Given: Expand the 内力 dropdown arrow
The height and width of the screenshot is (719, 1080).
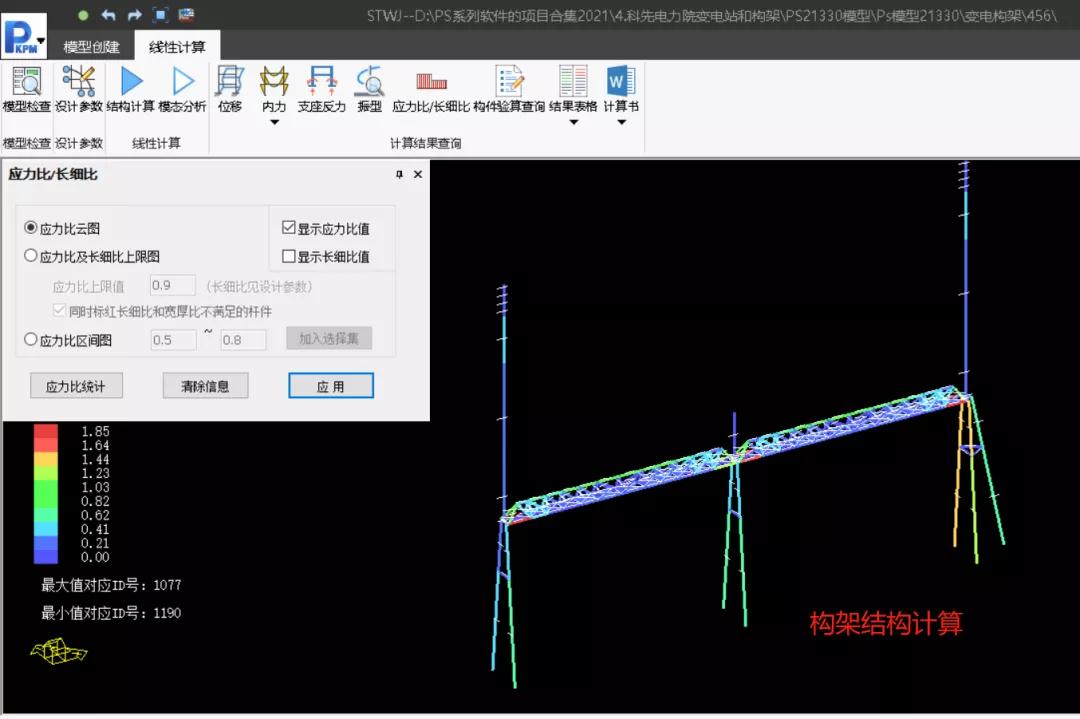Looking at the screenshot, I should 273,123.
